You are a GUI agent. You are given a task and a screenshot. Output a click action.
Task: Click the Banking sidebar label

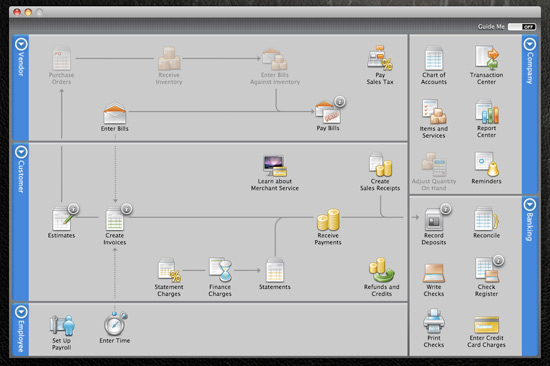coord(530,227)
